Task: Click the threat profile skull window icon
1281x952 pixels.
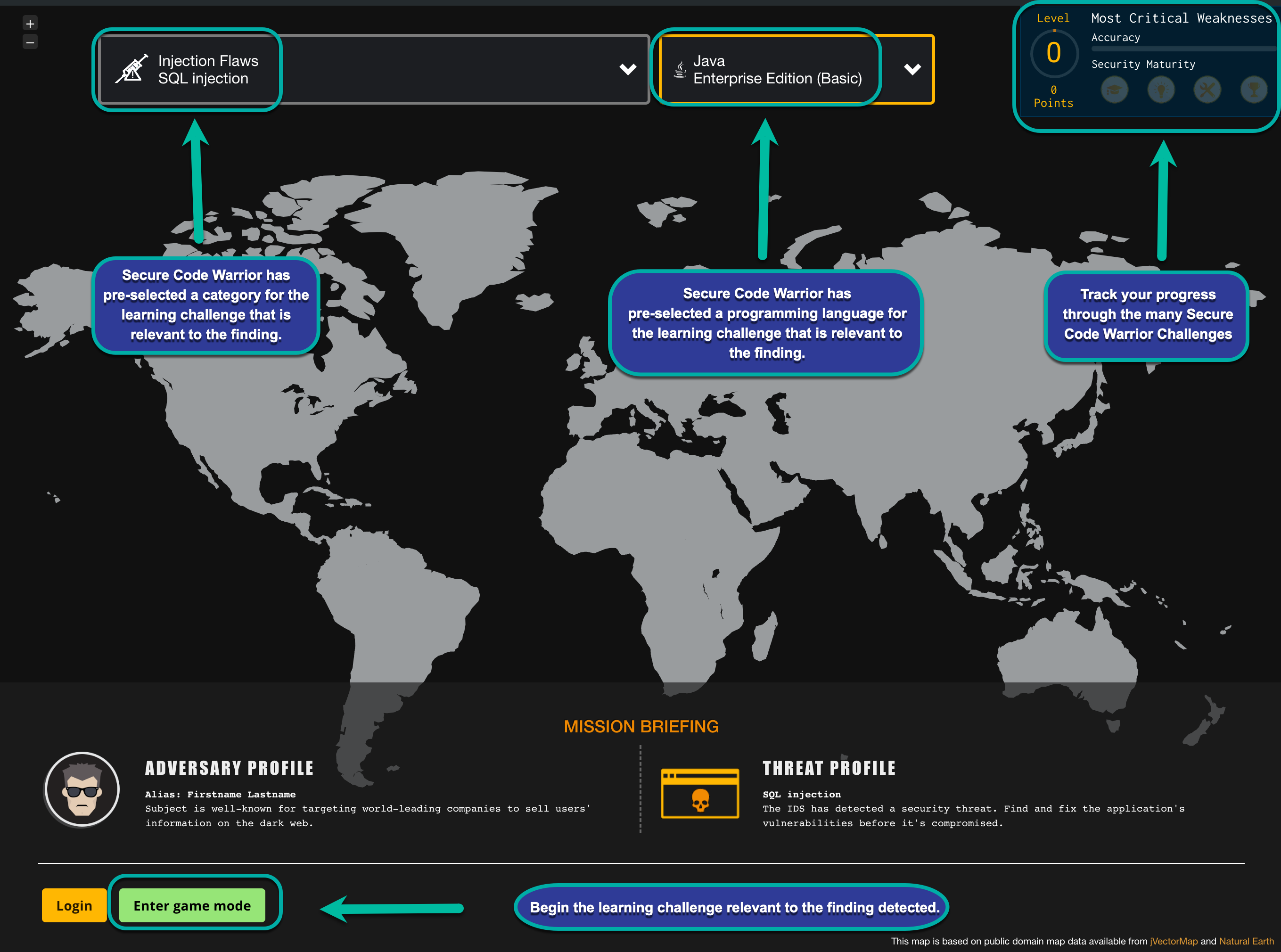Action: click(x=700, y=794)
